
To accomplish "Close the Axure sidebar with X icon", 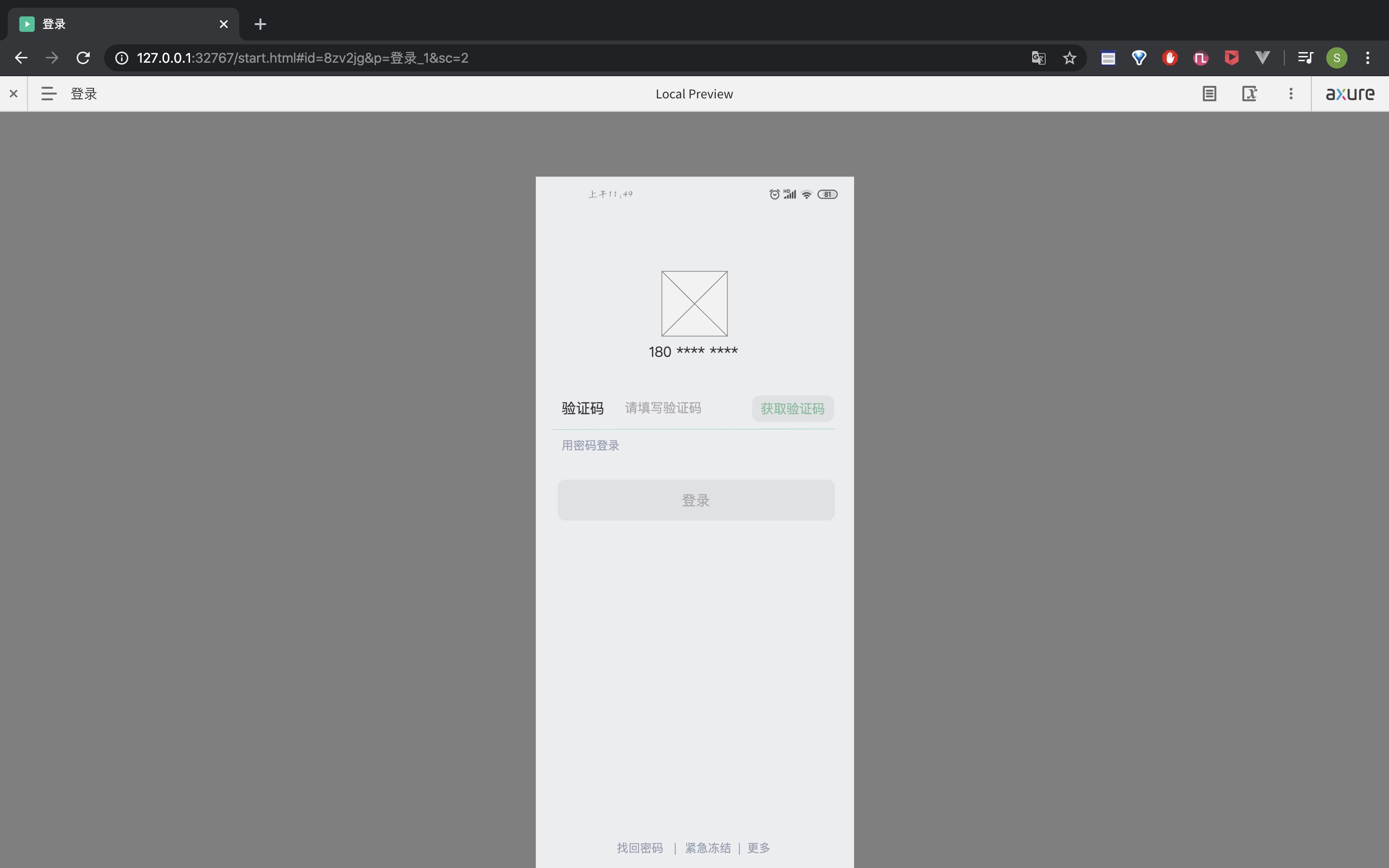I will [x=14, y=94].
